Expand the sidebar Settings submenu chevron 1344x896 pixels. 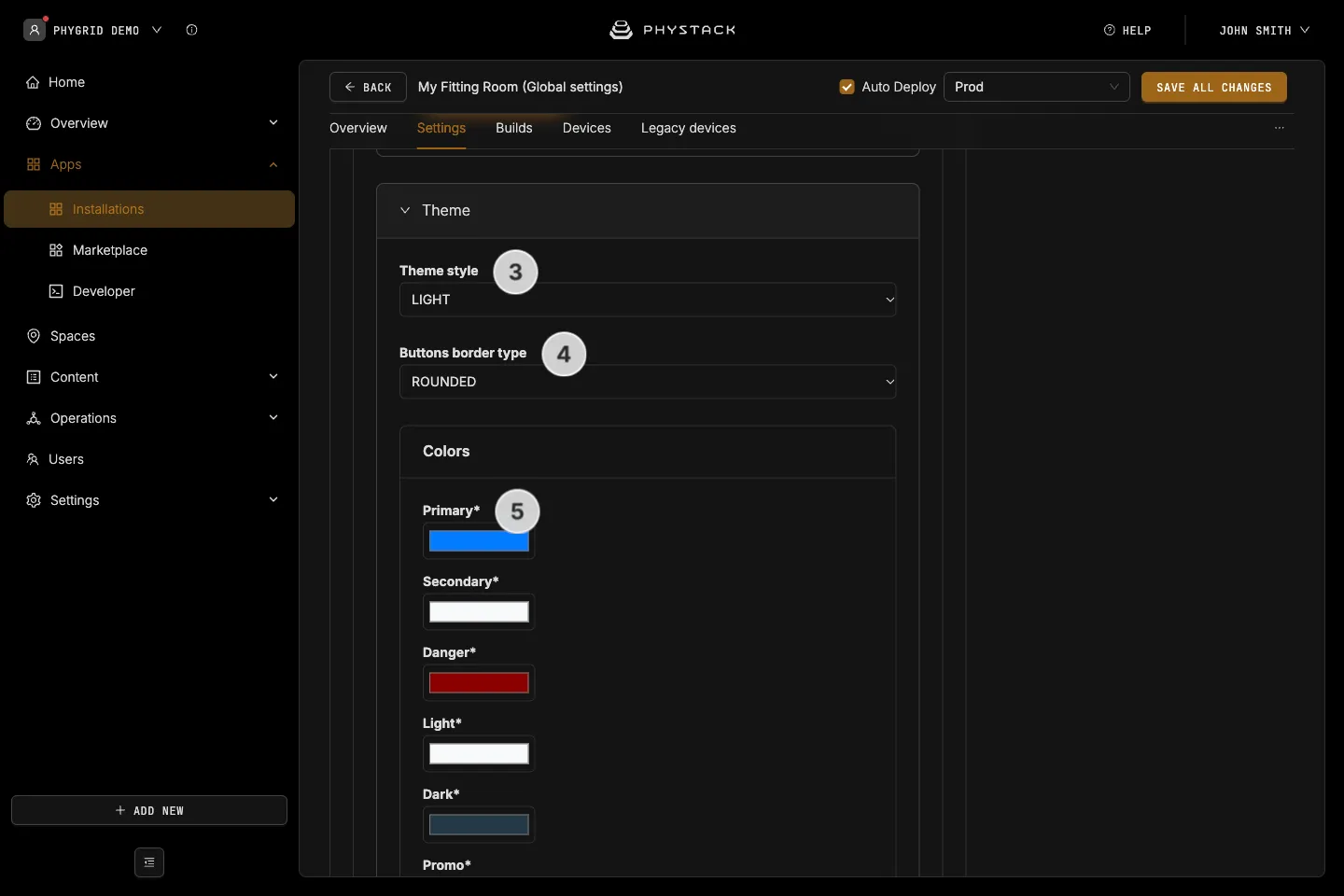(x=273, y=499)
